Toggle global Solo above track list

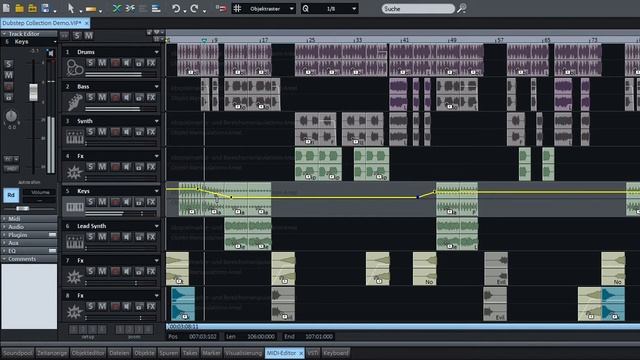click(x=77, y=36)
